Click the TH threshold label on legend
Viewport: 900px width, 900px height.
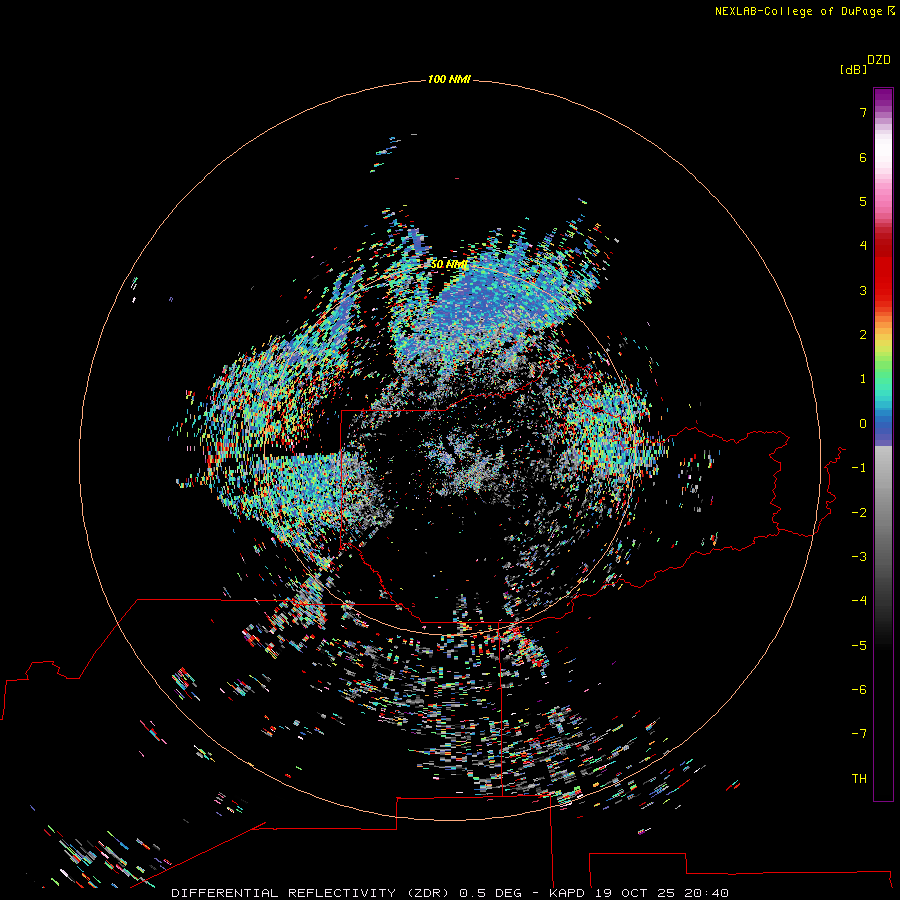859,779
